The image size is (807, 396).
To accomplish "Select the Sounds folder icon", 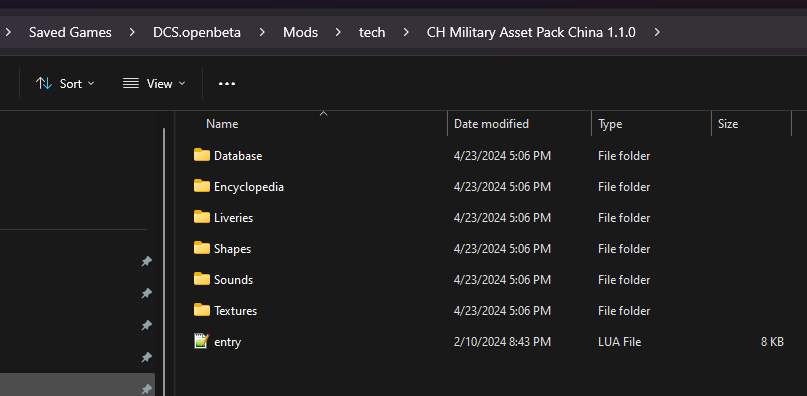I will tap(202, 279).
